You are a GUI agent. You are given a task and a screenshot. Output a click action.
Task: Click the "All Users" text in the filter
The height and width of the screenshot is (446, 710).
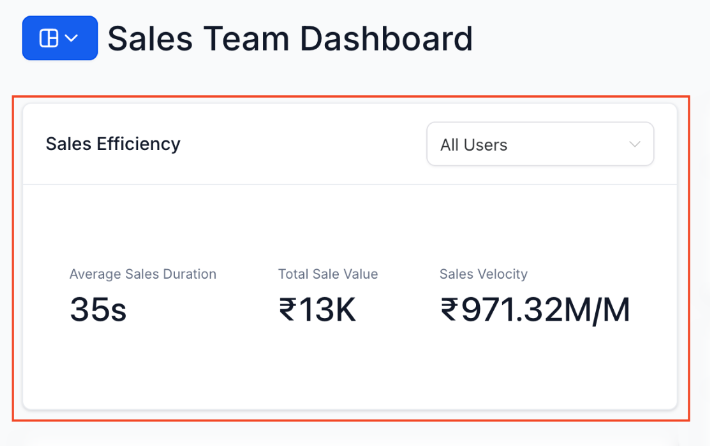[474, 145]
